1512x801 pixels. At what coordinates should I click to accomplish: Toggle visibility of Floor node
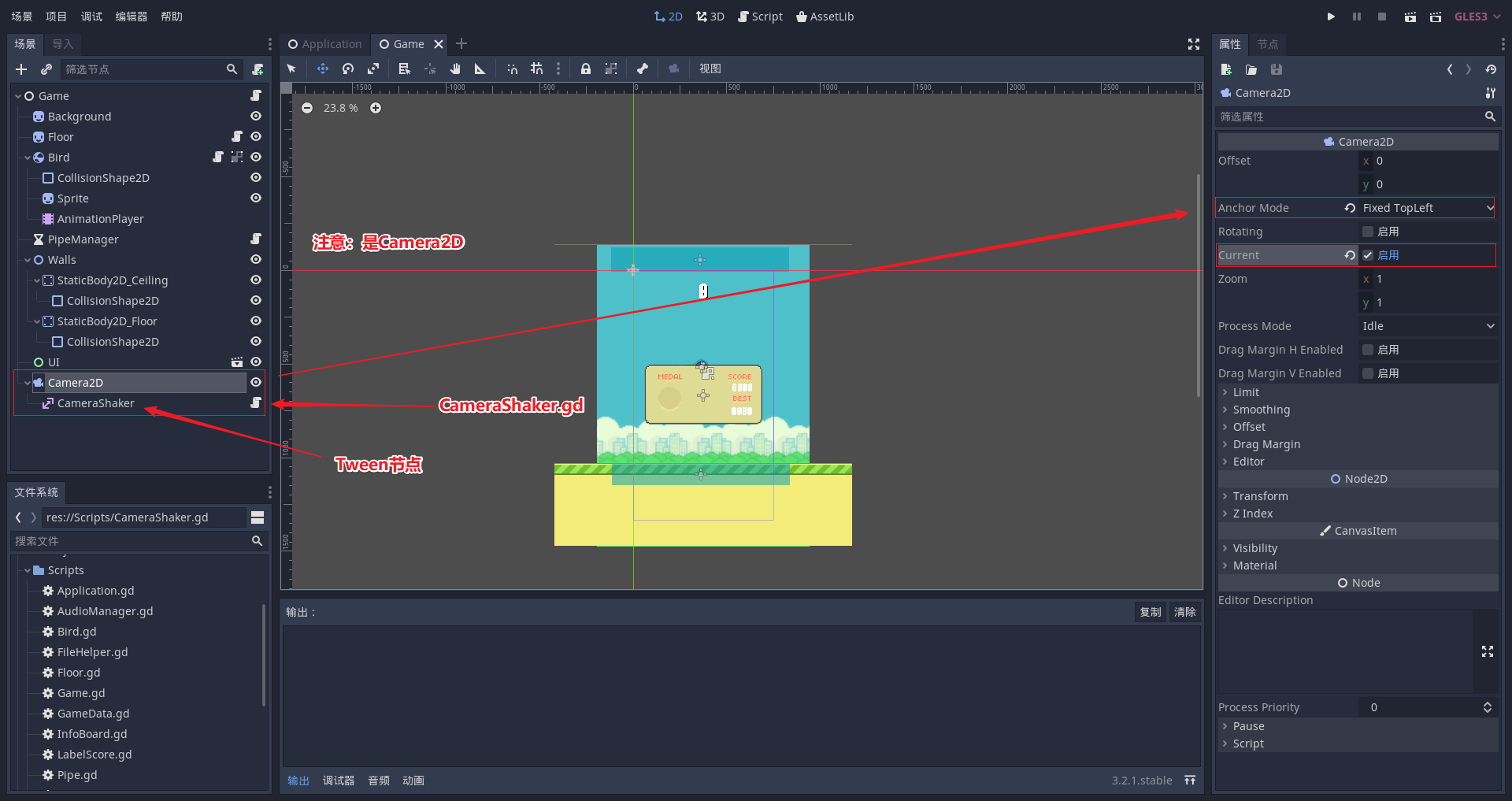(256, 136)
